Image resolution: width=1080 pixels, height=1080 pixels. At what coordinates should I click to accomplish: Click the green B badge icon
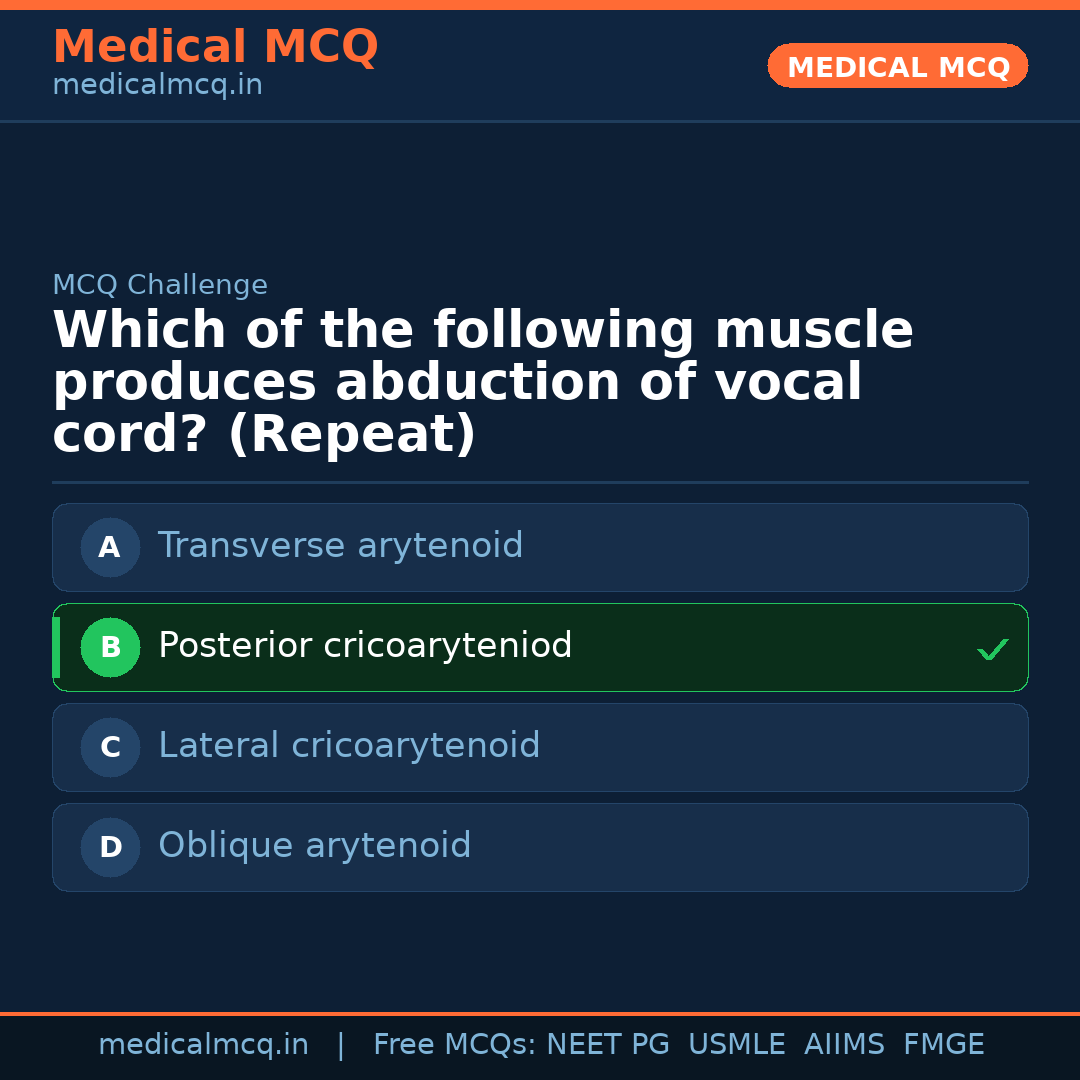coord(110,647)
